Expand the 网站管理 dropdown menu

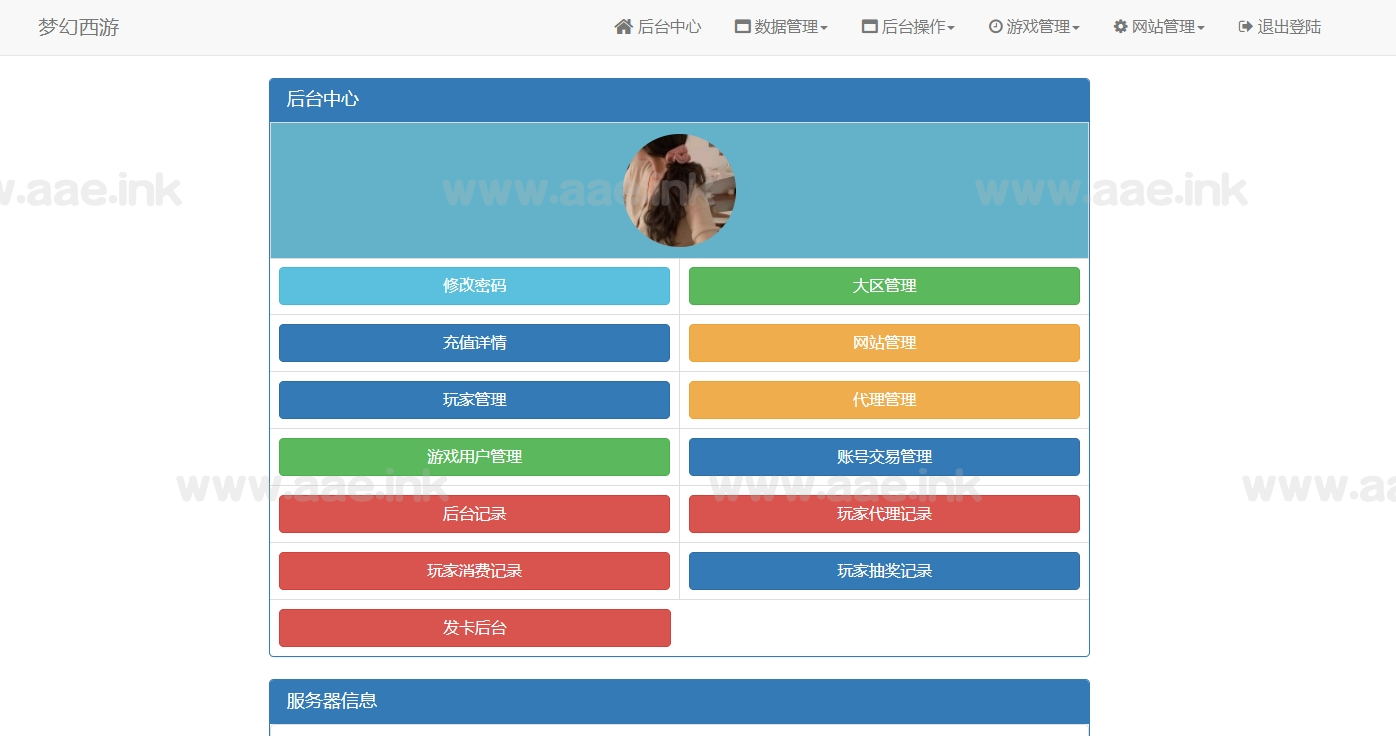tap(1159, 27)
